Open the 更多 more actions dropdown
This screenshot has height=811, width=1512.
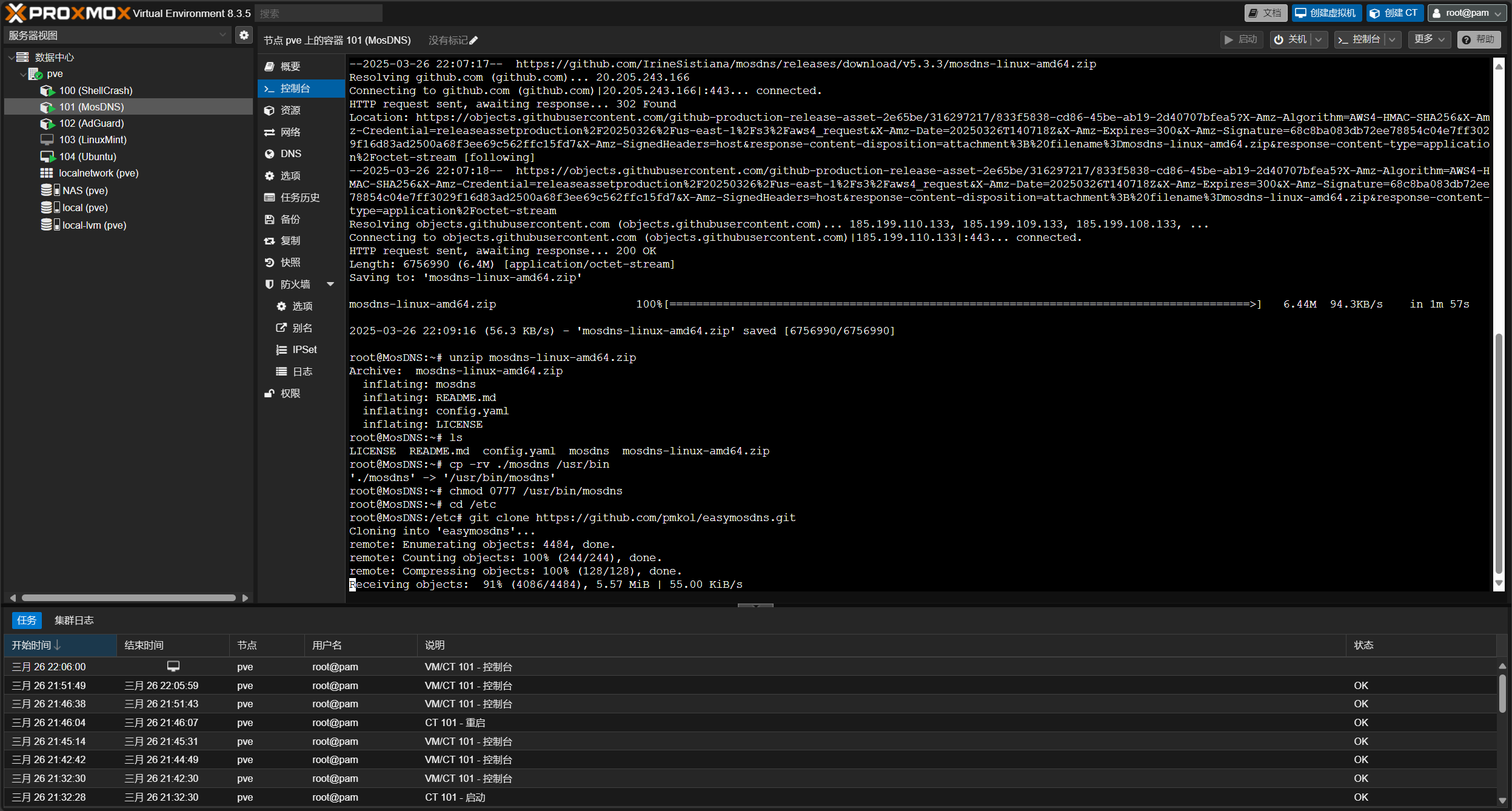coord(1429,39)
